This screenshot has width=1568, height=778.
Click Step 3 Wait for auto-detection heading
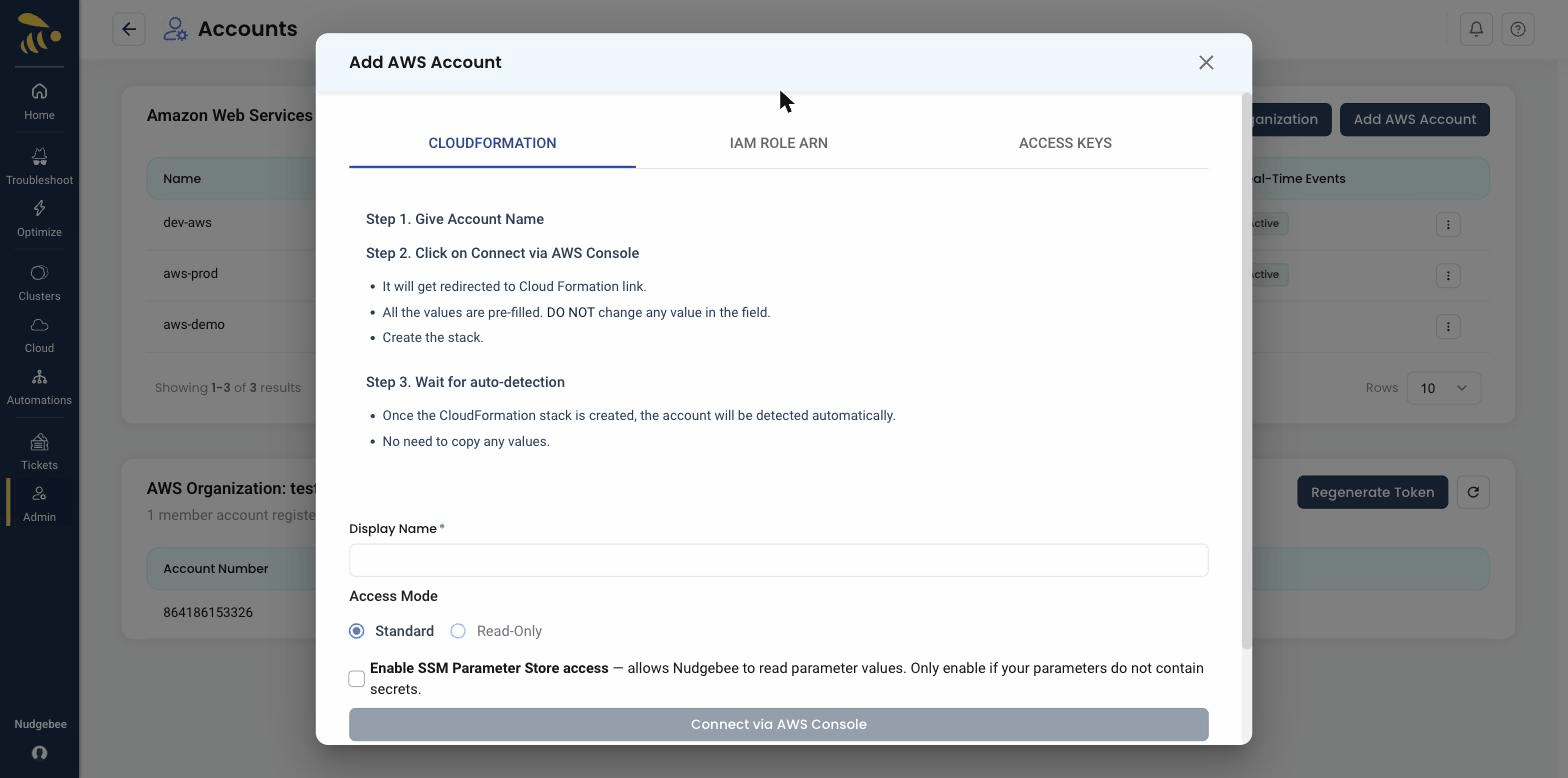[465, 382]
